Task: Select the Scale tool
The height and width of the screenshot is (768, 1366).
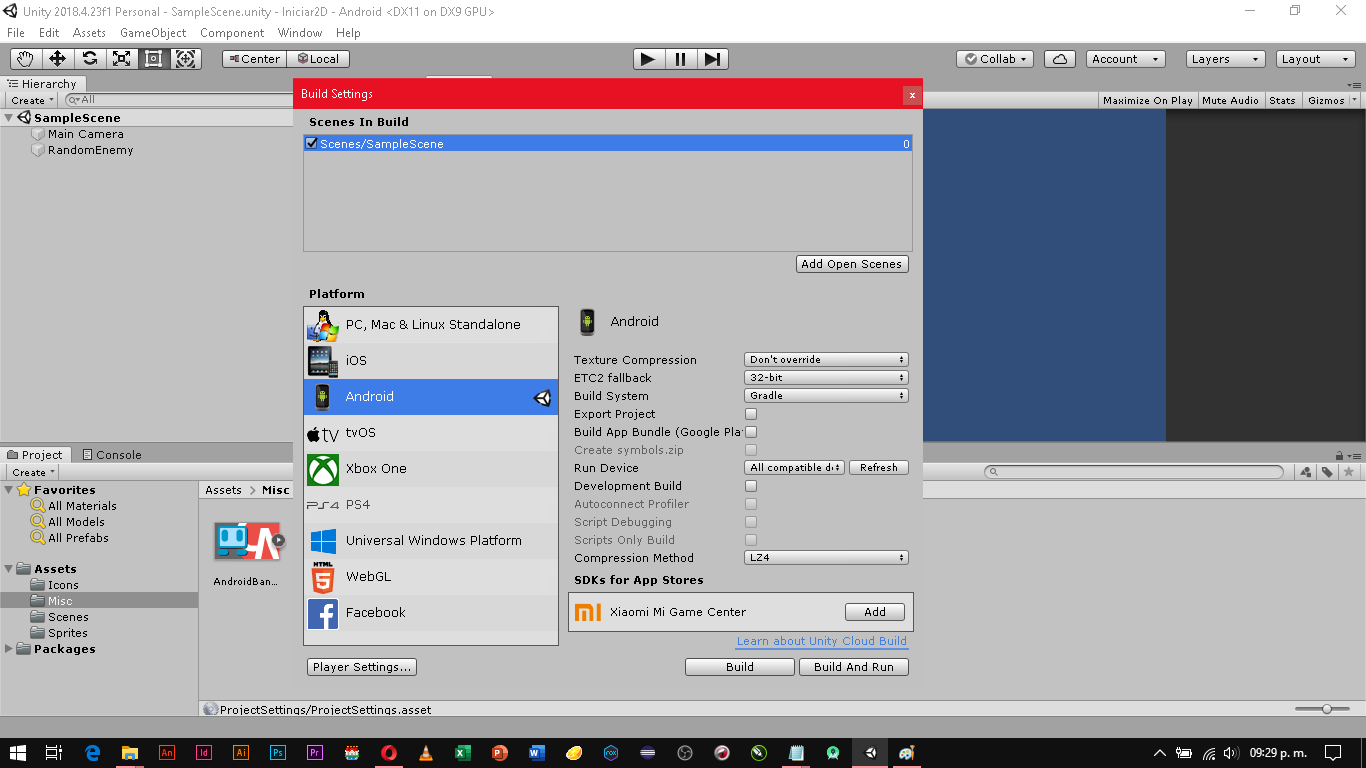Action: (121, 58)
